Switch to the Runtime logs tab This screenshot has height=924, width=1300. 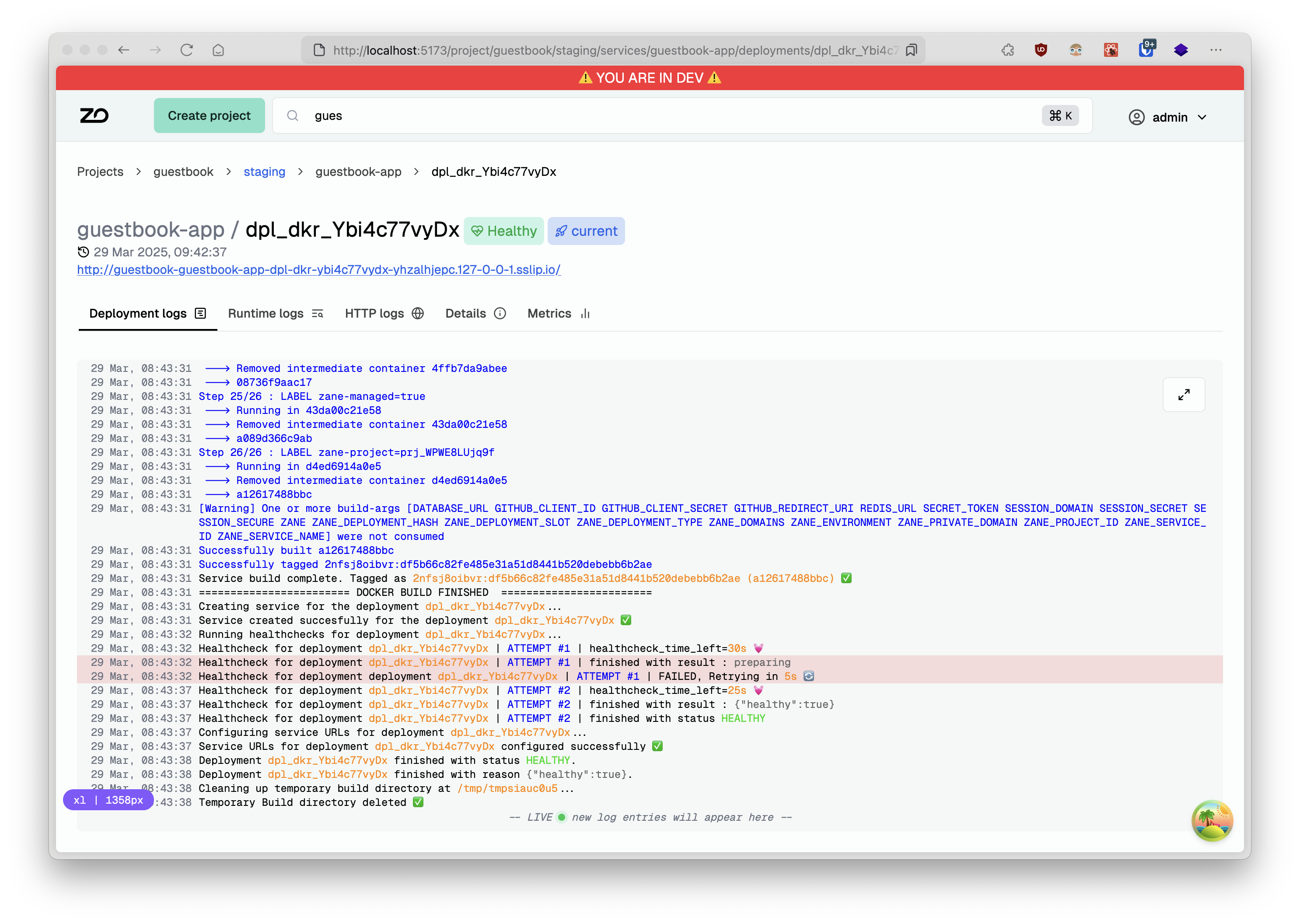(276, 314)
